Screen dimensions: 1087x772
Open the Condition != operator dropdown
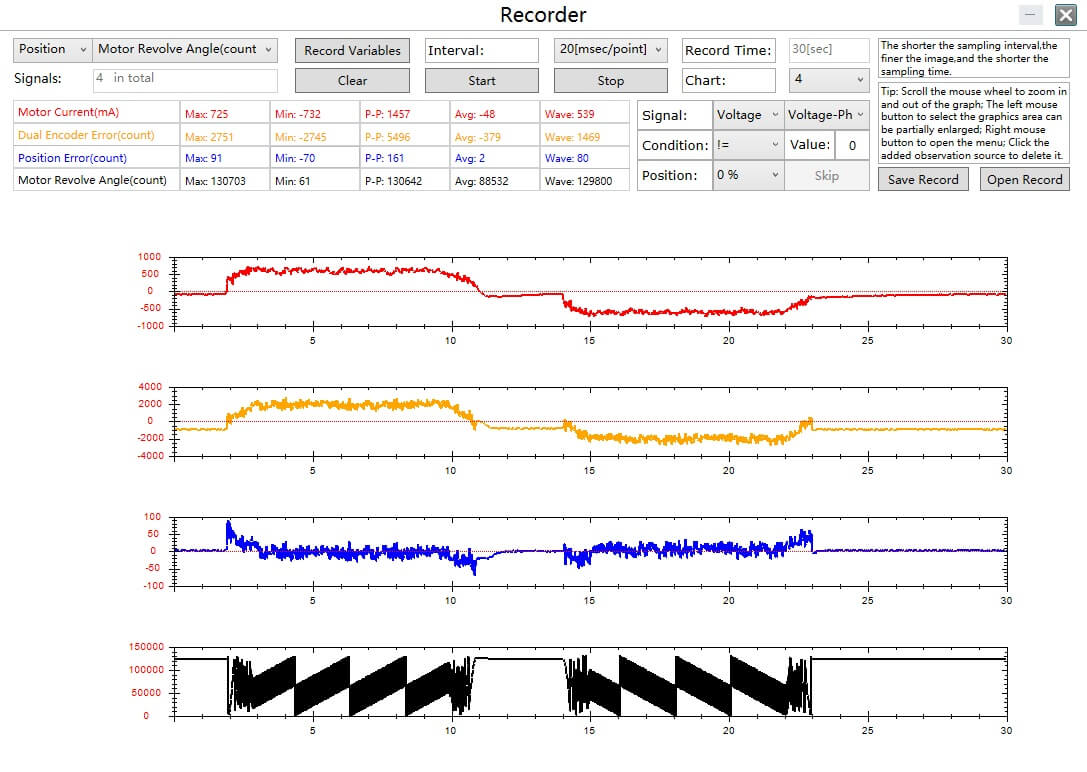coord(747,145)
